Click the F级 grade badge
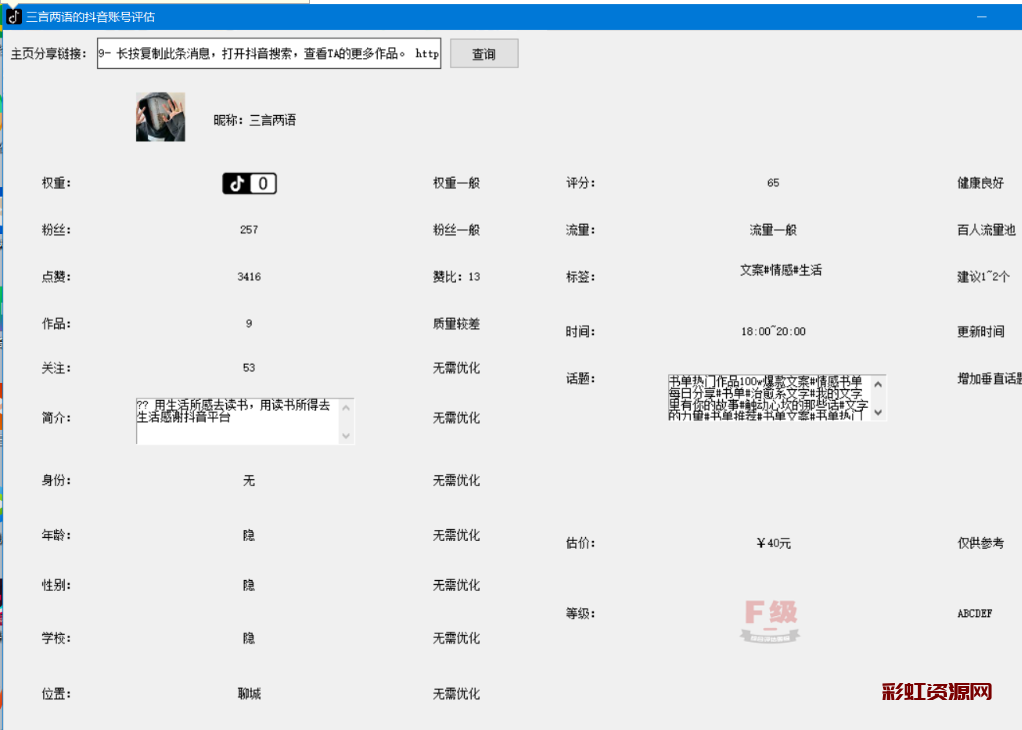This screenshot has width=1022, height=730. 771,620
